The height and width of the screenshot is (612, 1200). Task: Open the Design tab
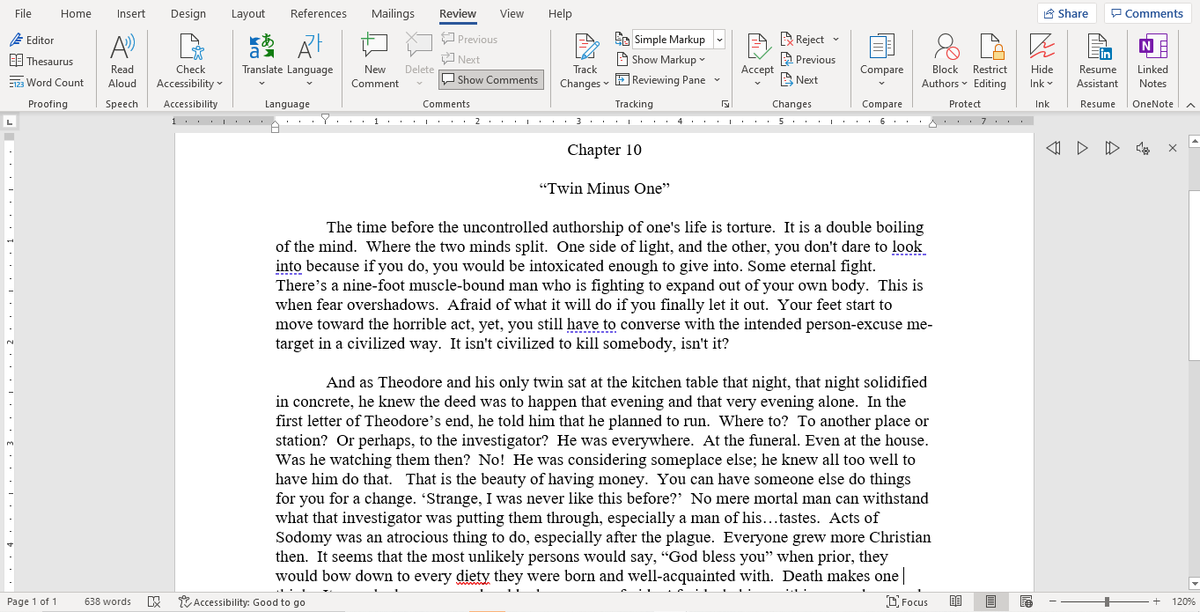click(188, 13)
